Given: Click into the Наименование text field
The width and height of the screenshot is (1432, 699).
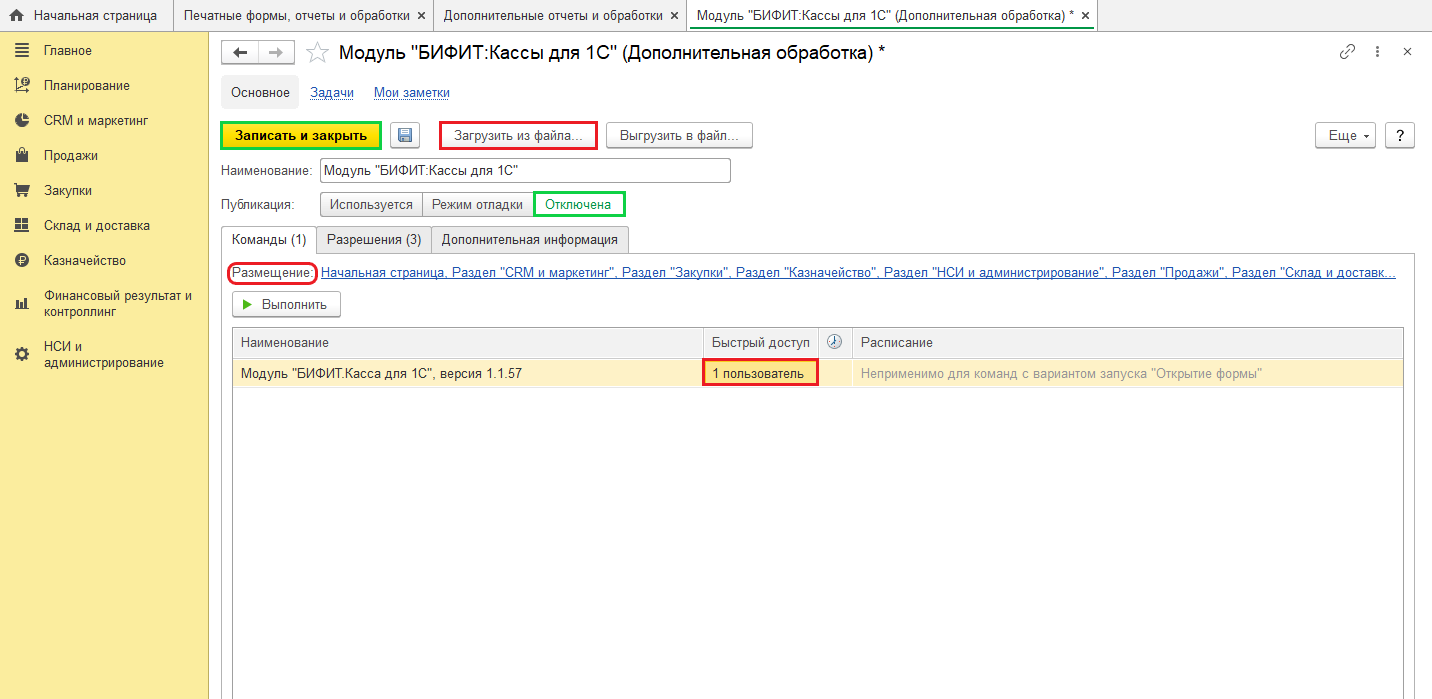Looking at the screenshot, I should [x=525, y=171].
